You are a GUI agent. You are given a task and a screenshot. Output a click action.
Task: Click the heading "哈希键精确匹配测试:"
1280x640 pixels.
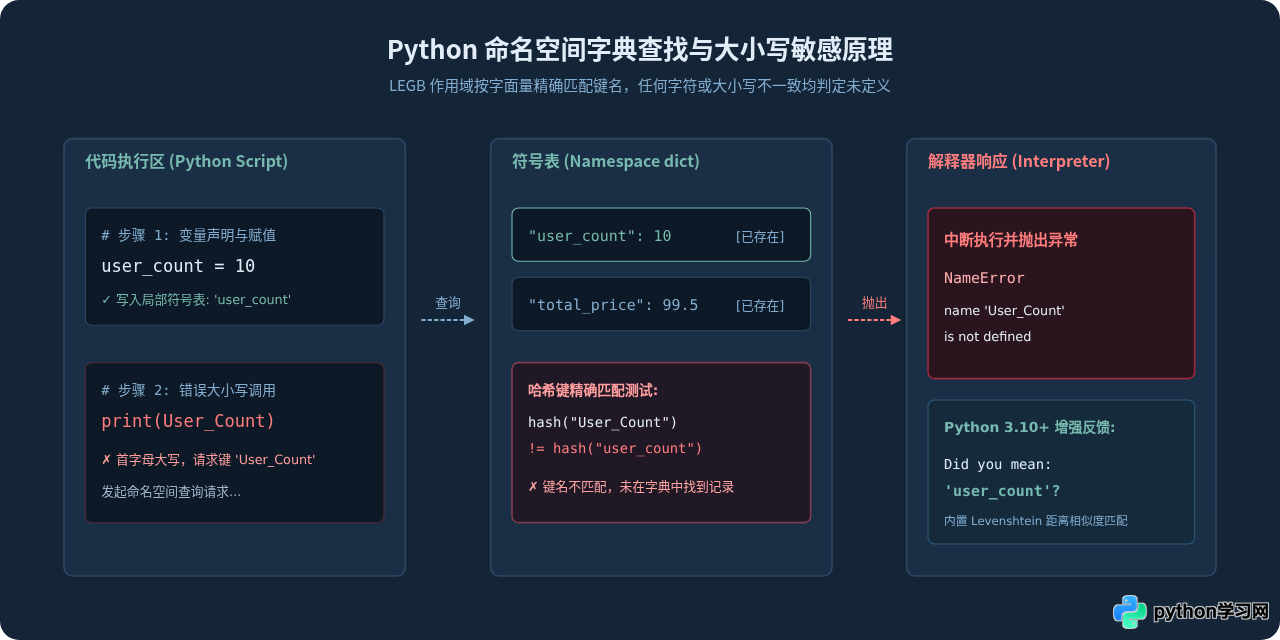coord(593,390)
